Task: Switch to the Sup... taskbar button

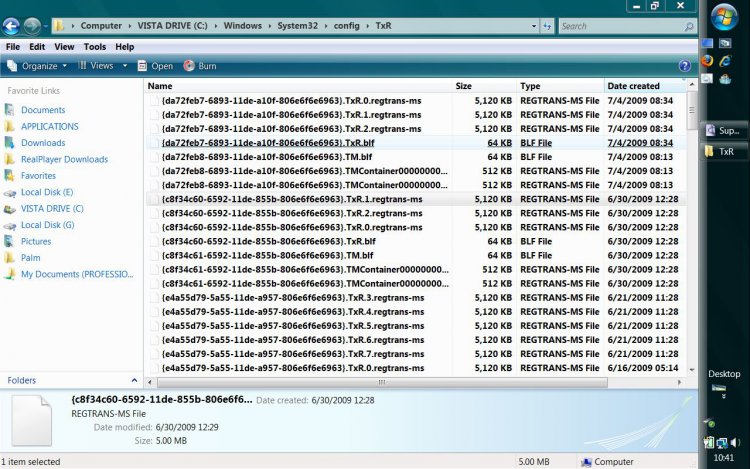Action: pos(725,130)
